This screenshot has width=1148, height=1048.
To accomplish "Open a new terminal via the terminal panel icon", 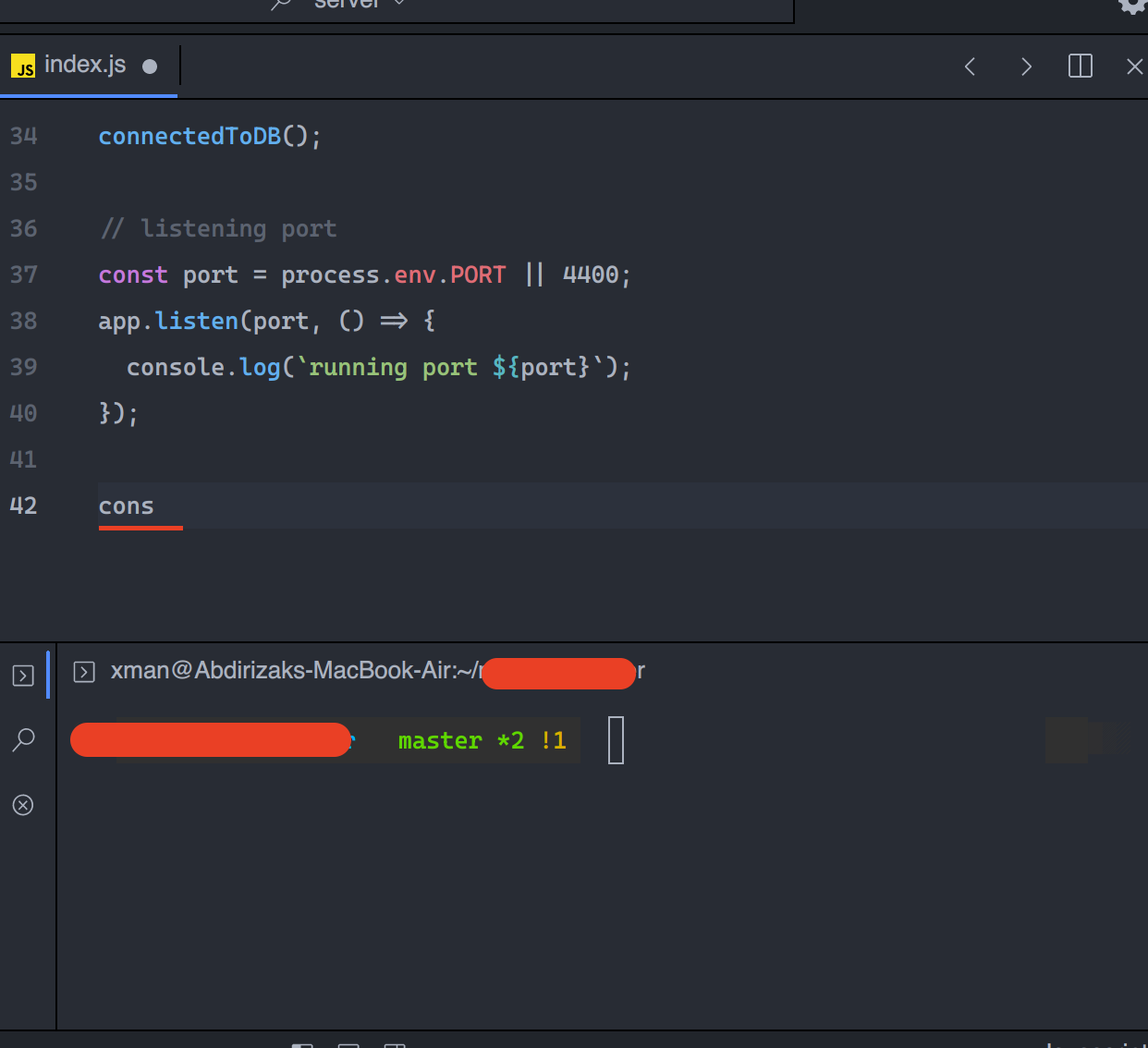I will pos(23,675).
